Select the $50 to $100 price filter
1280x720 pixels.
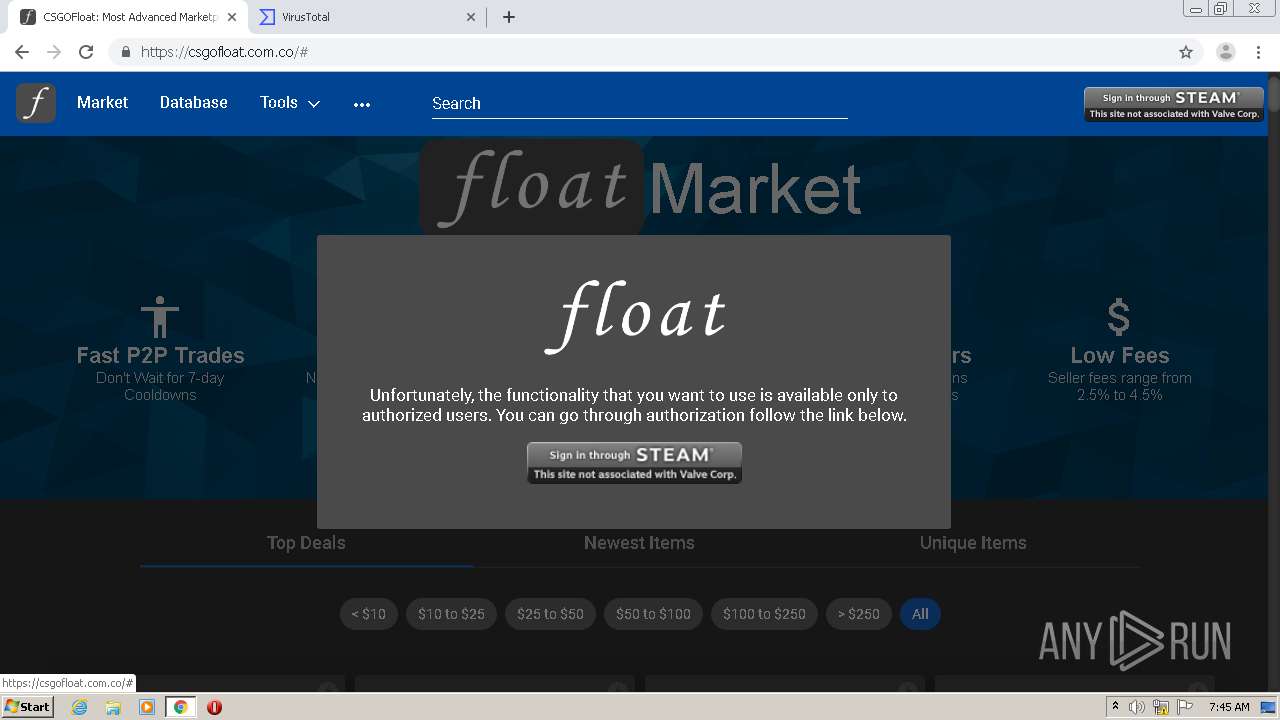pyautogui.click(x=653, y=614)
